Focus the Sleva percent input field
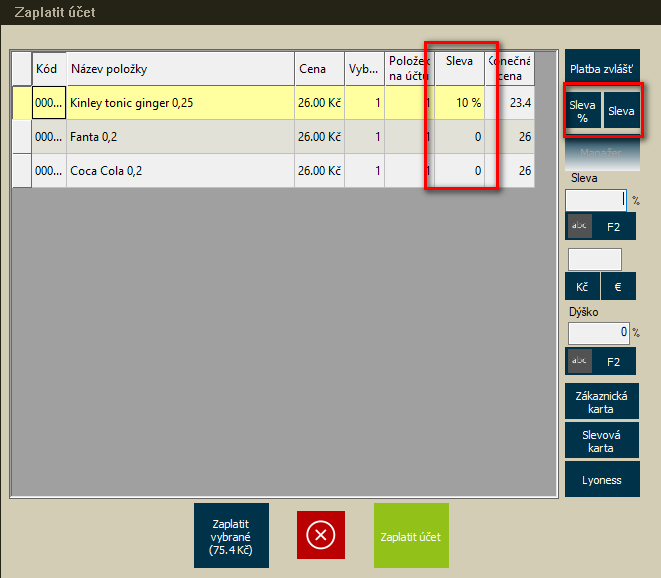This screenshot has height=578, width=661. point(596,200)
